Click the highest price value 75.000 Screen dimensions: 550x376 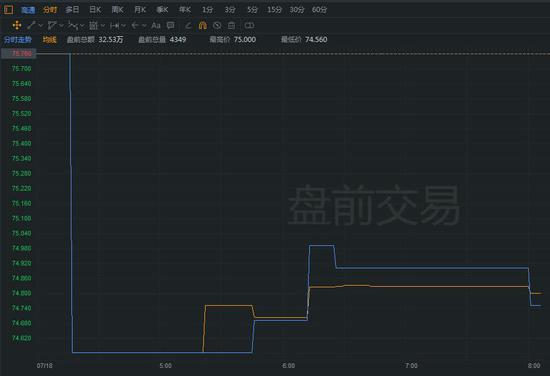click(x=244, y=40)
